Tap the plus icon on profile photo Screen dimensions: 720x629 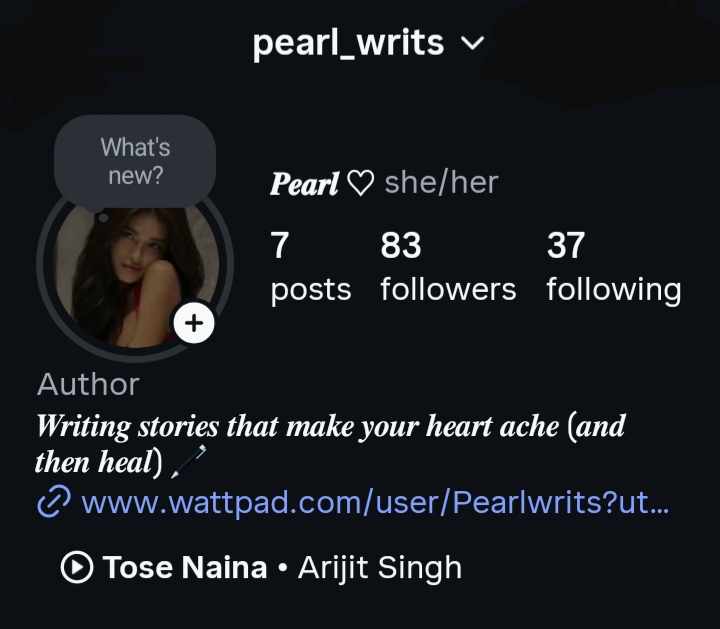tap(194, 323)
